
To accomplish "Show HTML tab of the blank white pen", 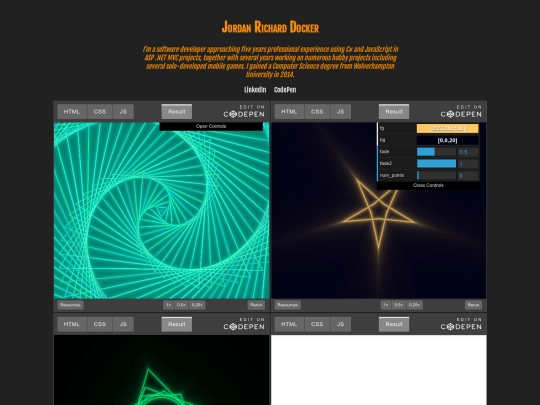I will click(x=289, y=324).
